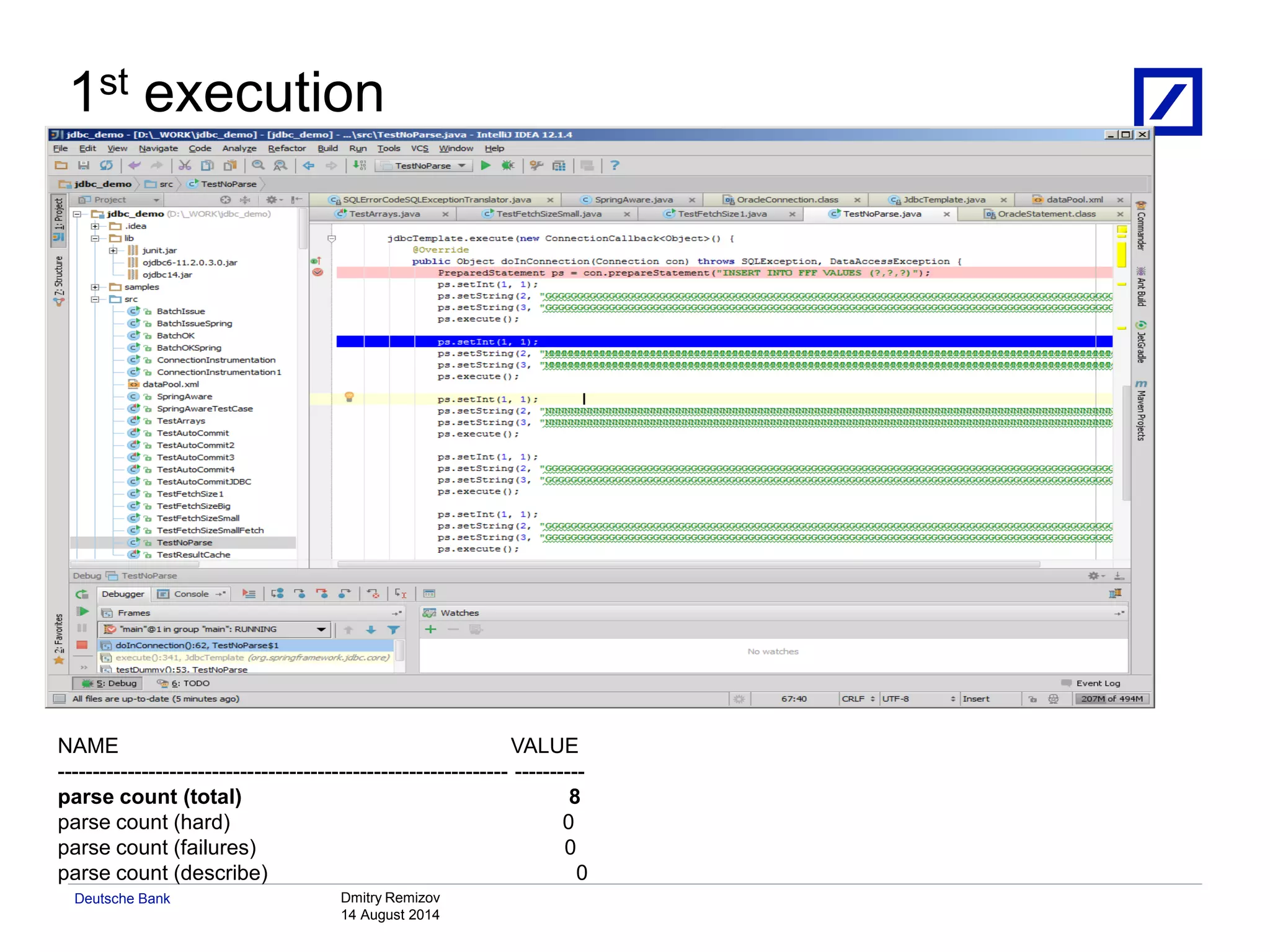Click the Rerun TestNoParse icon

tap(82, 594)
